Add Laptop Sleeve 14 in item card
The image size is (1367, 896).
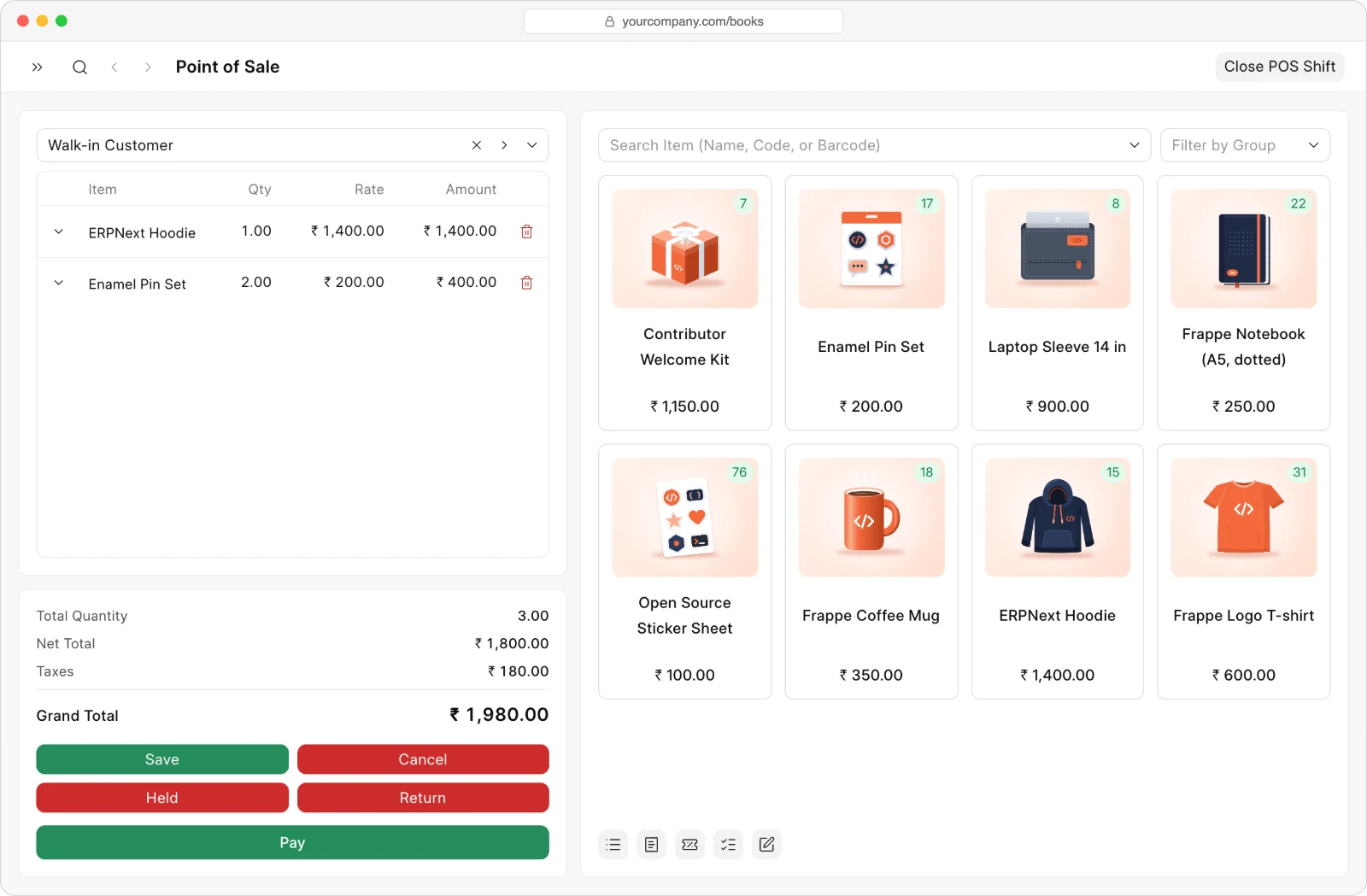pos(1057,303)
